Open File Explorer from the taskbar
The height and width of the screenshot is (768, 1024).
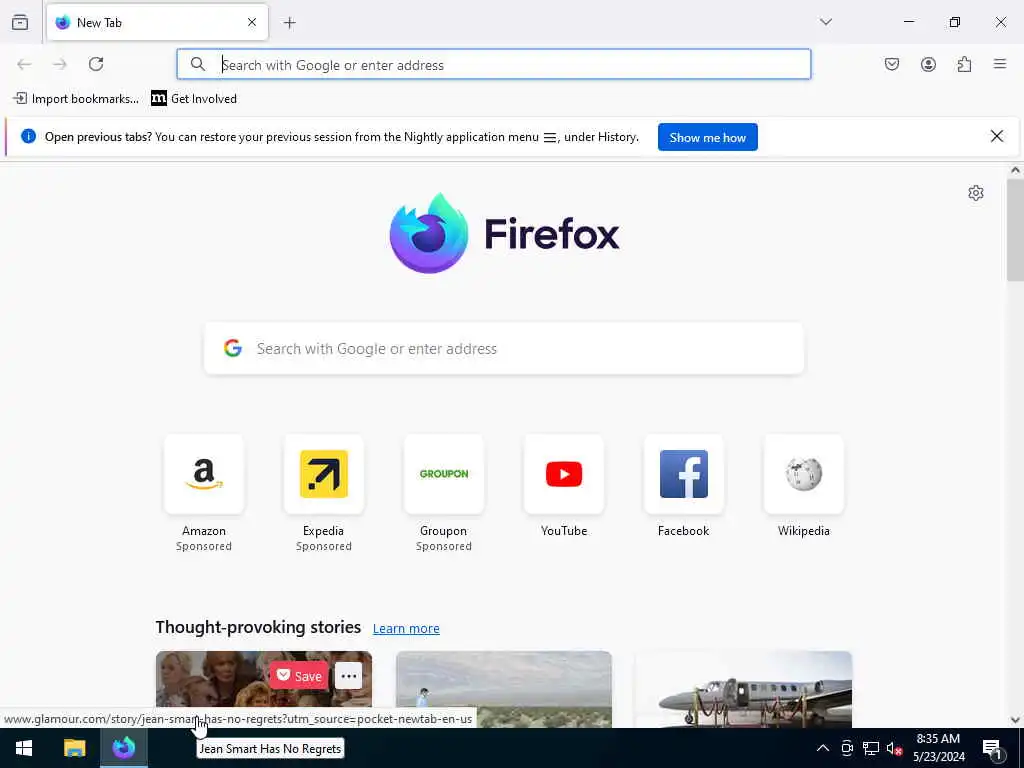pyautogui.click(x=74, y=748)
